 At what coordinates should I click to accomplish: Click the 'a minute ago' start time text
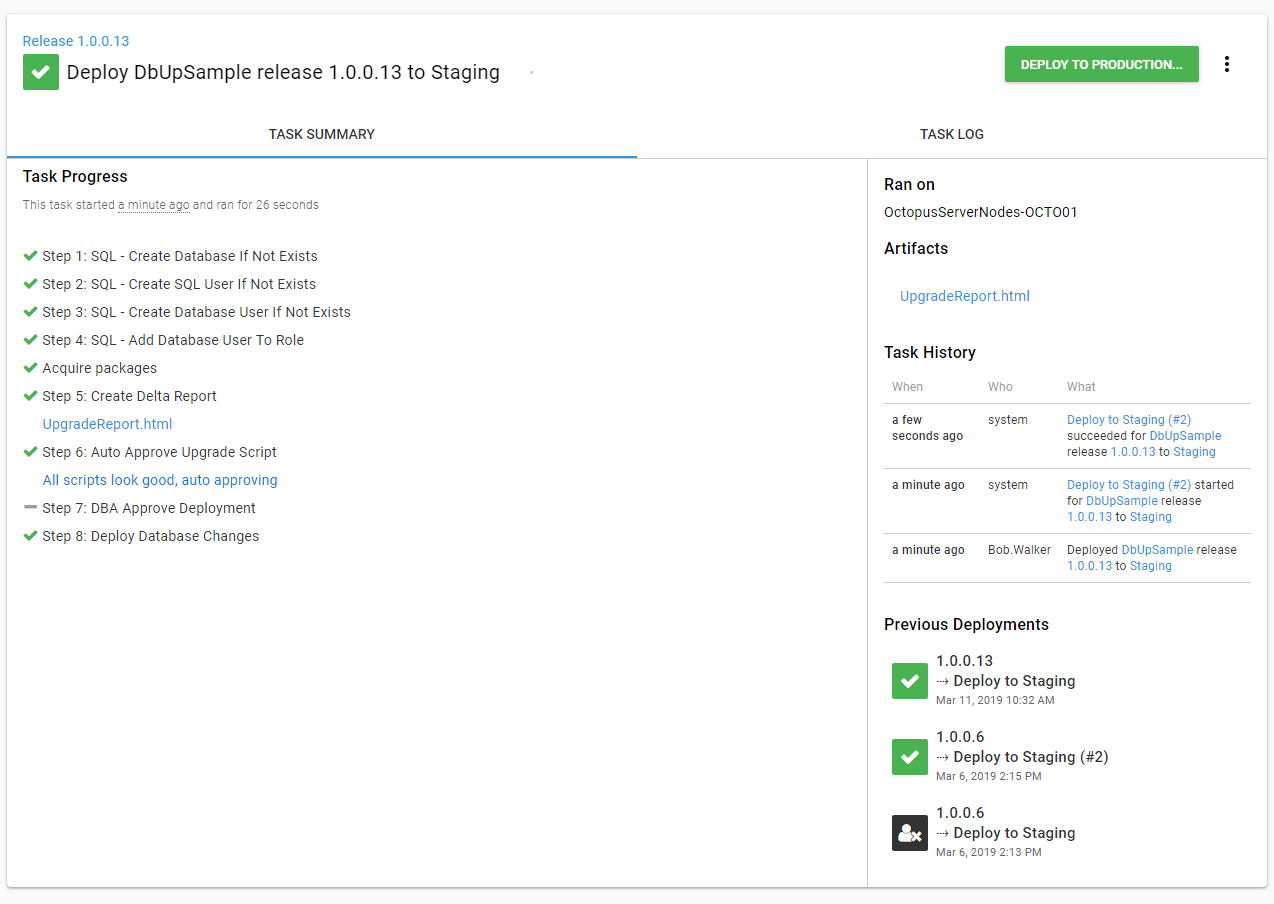click(x=153, y=205)
